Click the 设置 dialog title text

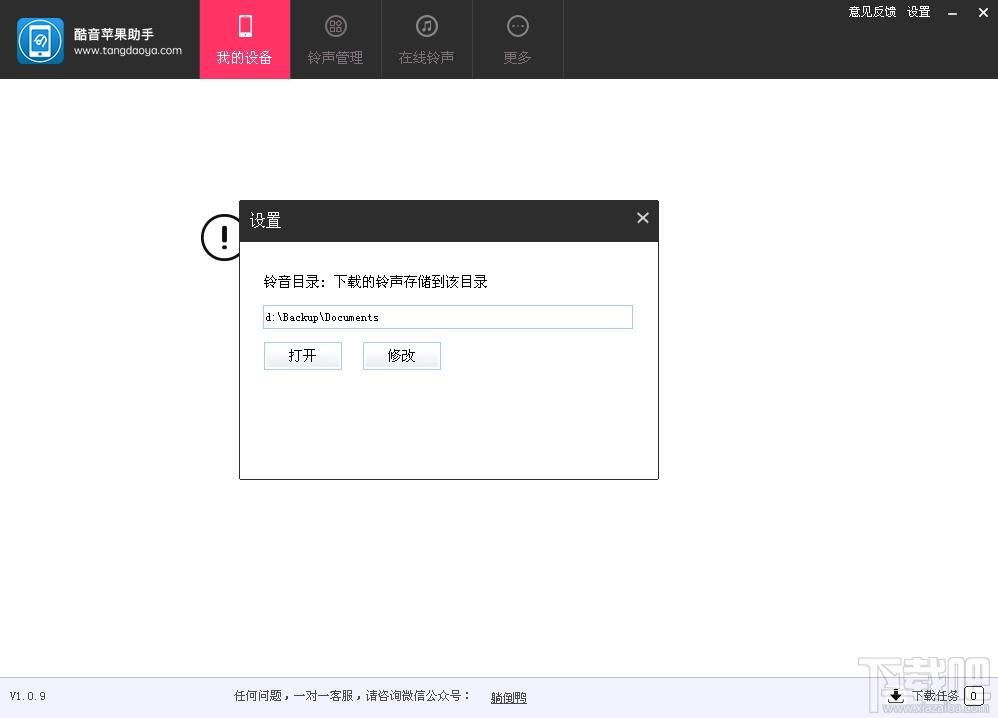(x=265, y=220)
